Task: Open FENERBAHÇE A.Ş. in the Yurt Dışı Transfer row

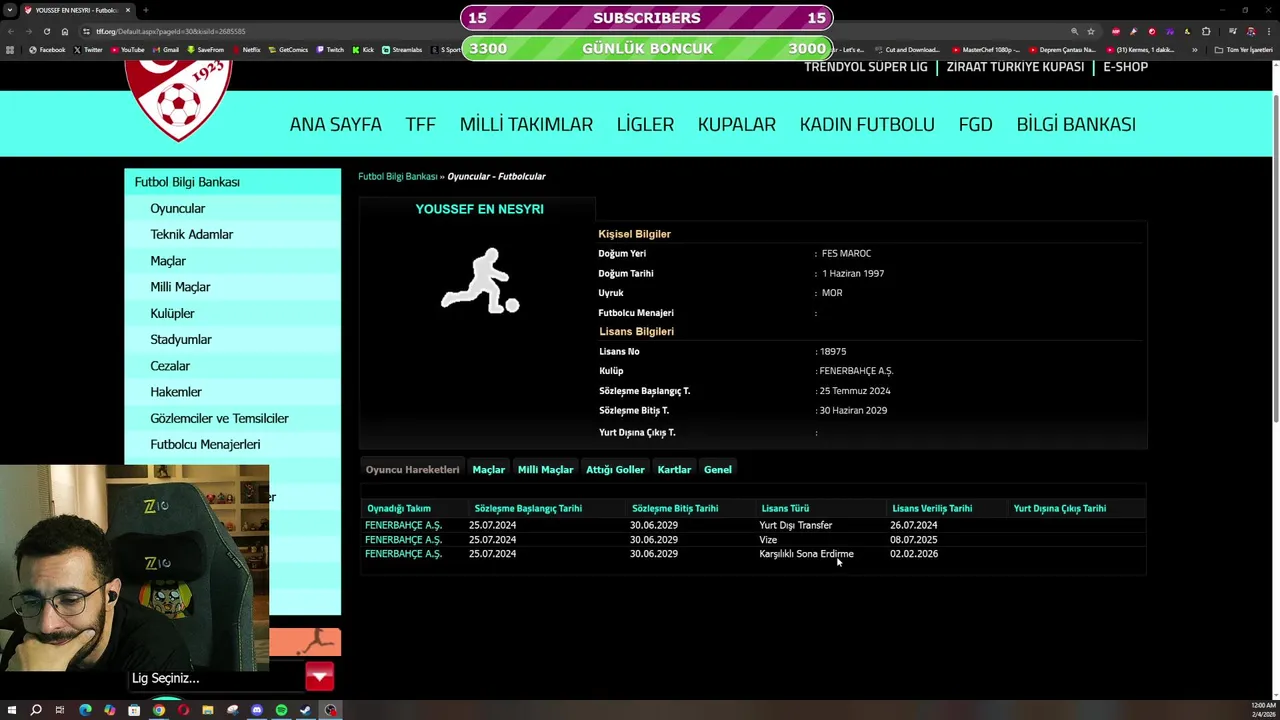Action: 403,525
